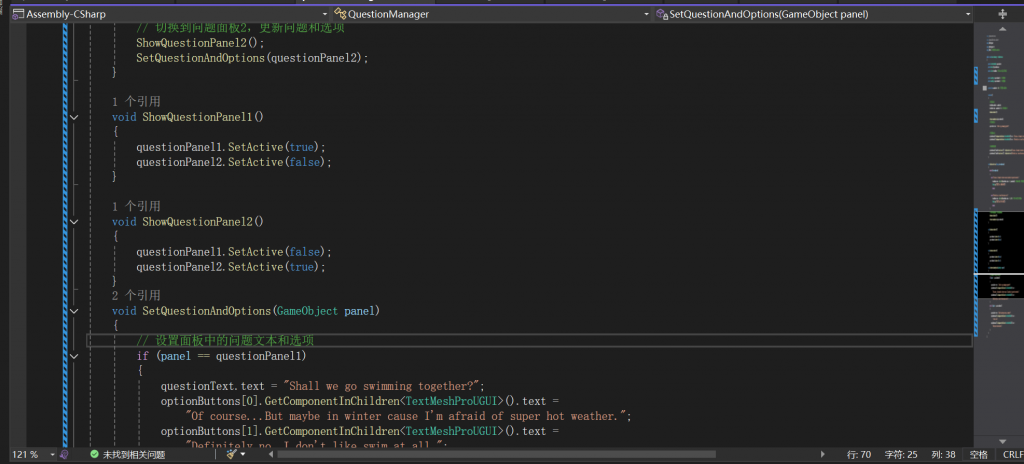Click the 1 个引用 above ShowQuestionPanel2

click(136, 207)
